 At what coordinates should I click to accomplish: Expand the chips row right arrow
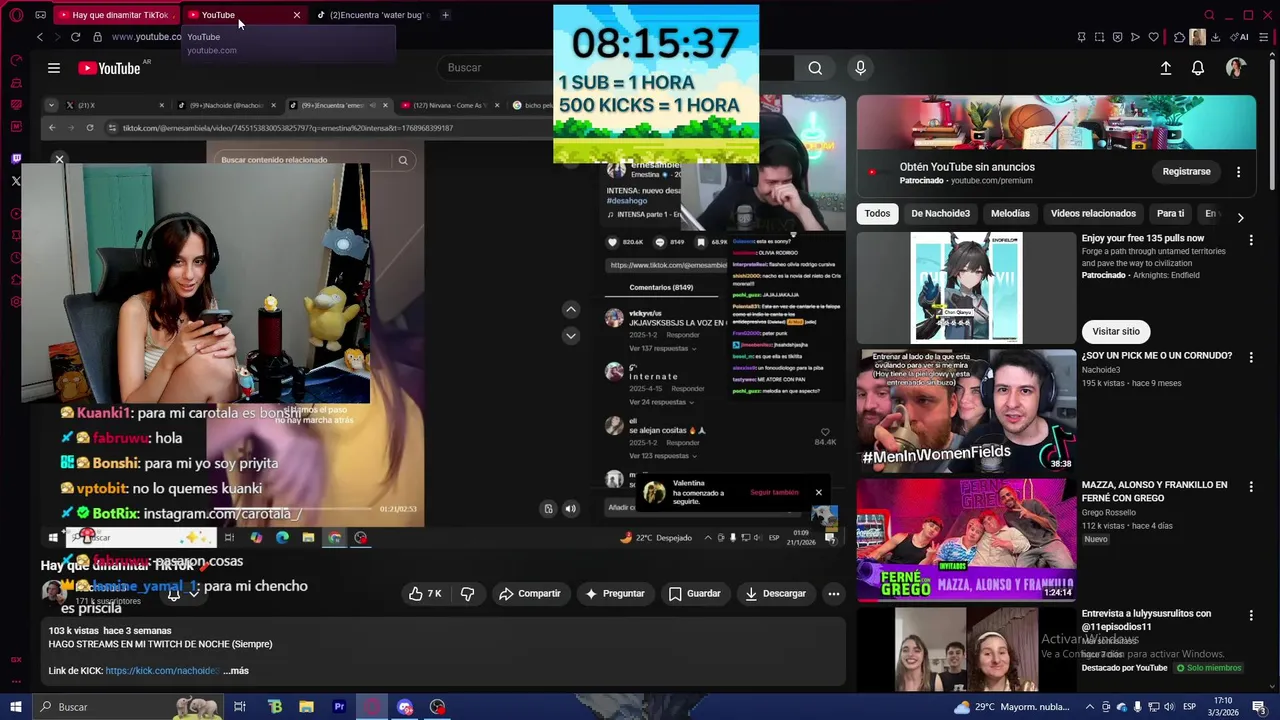coord(1240,217)
